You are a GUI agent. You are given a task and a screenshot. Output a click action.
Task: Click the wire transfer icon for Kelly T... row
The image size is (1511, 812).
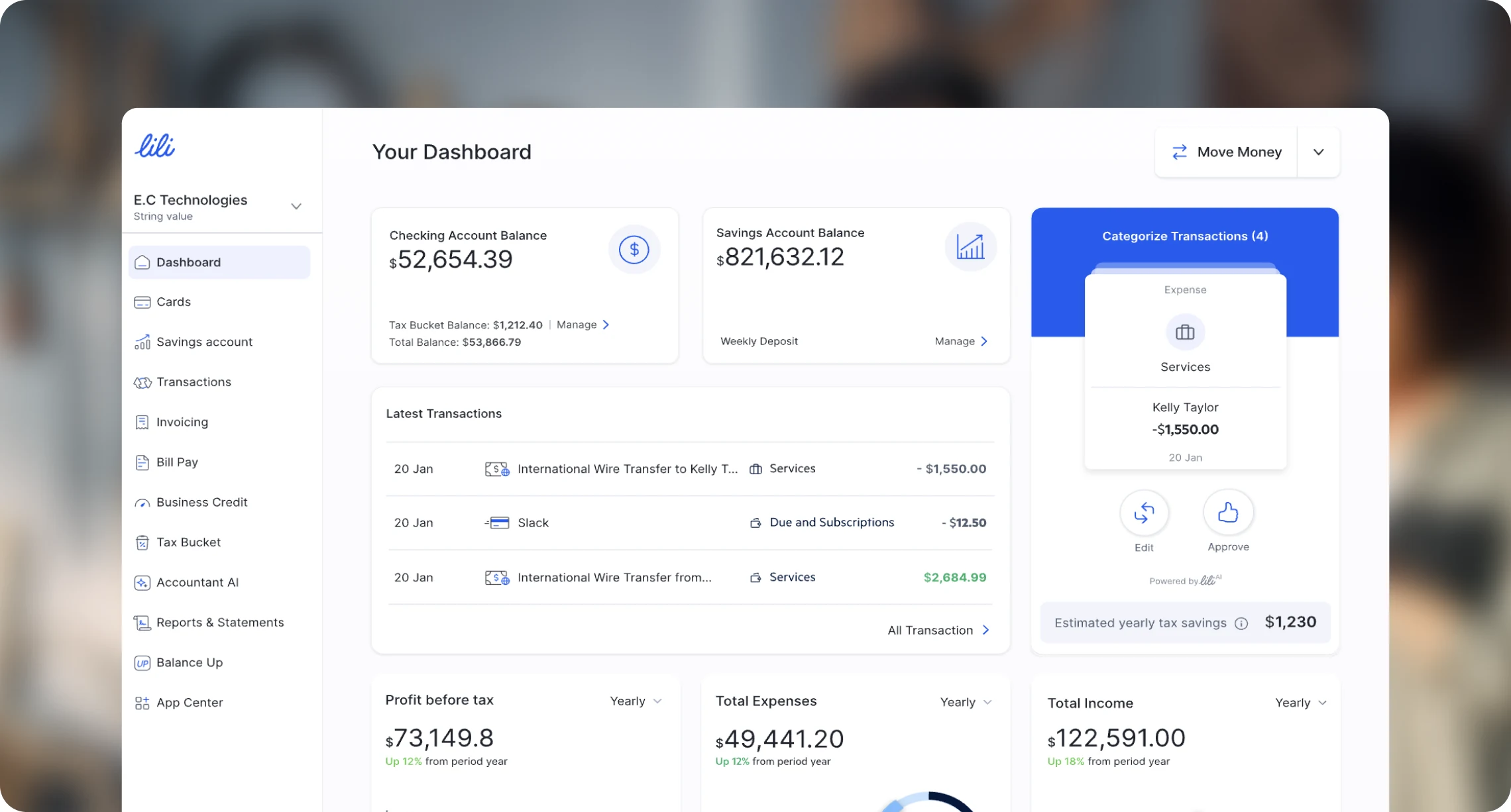[497, 470]
